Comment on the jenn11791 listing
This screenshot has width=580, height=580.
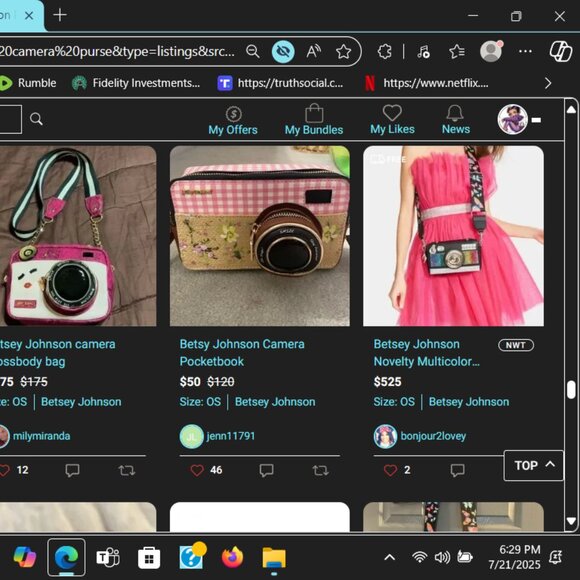pyautogui.click(x=266, y=470)
